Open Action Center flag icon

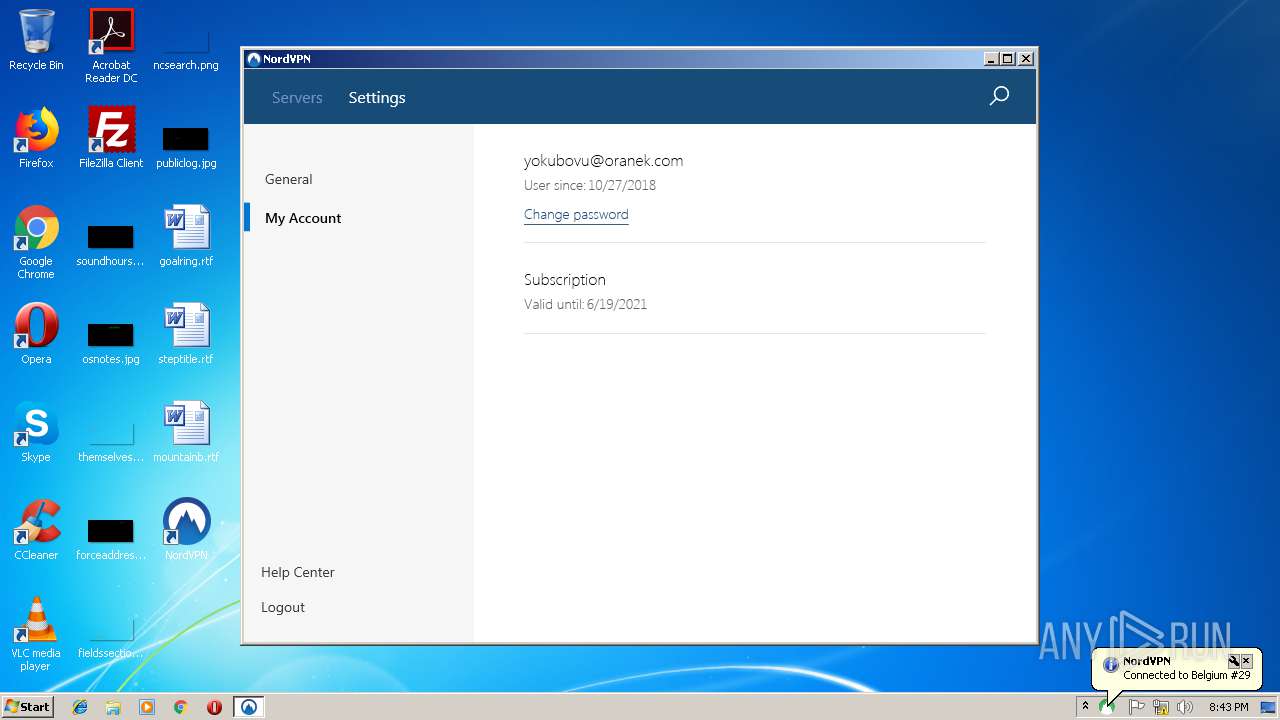[1136, 707]
